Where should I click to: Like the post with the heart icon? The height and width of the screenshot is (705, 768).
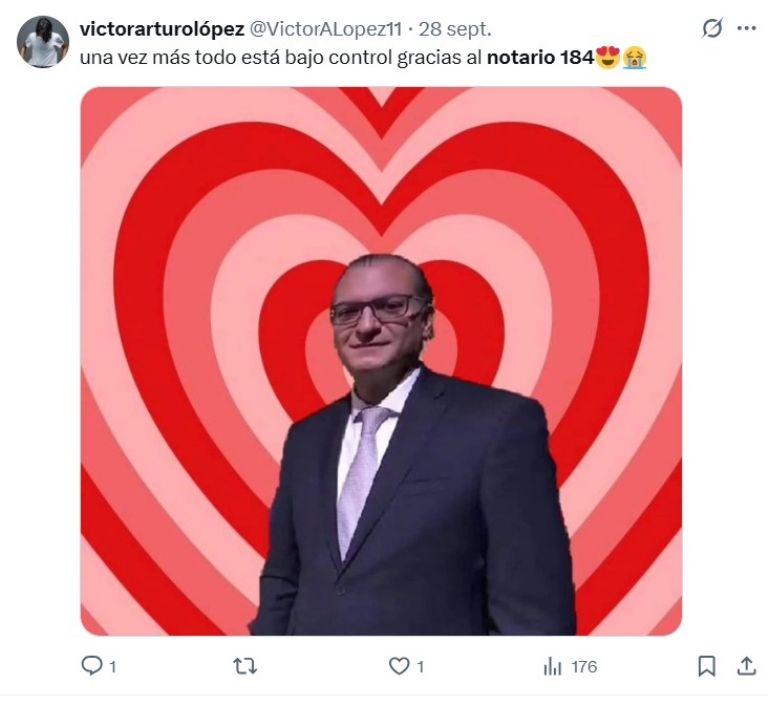click(399, 666)
